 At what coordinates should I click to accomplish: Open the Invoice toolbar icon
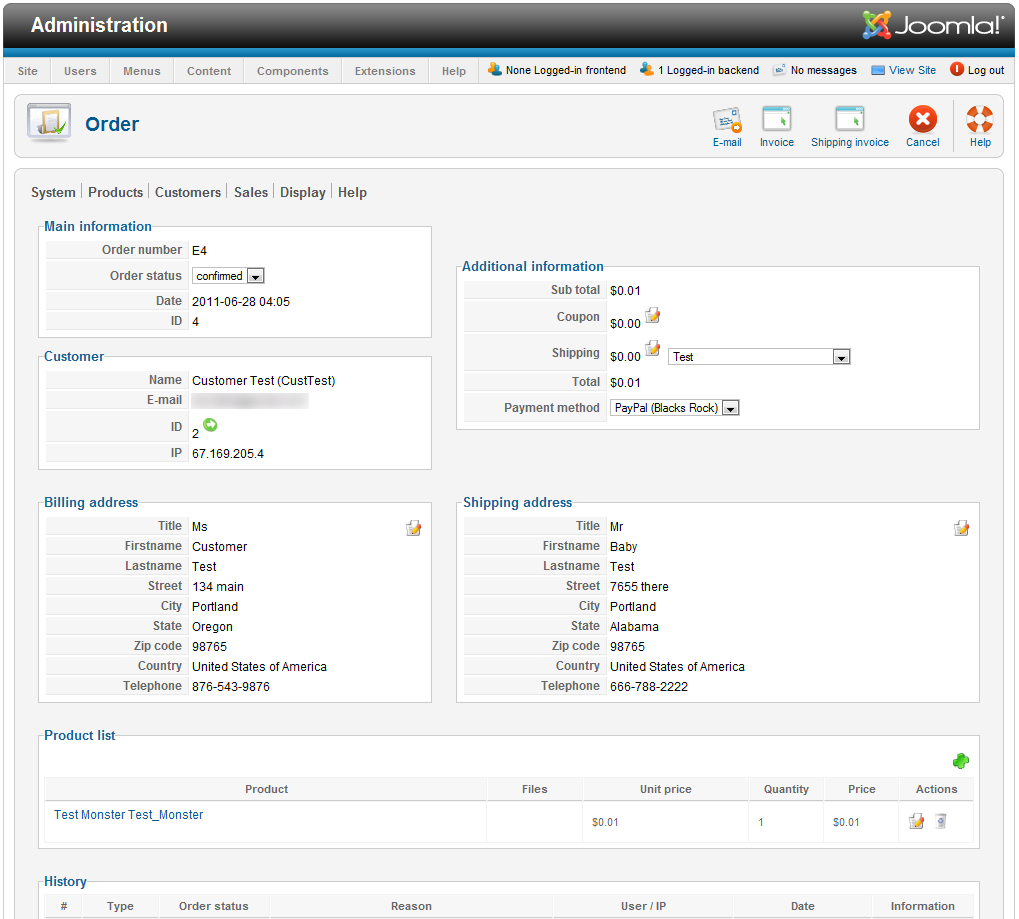776,121
